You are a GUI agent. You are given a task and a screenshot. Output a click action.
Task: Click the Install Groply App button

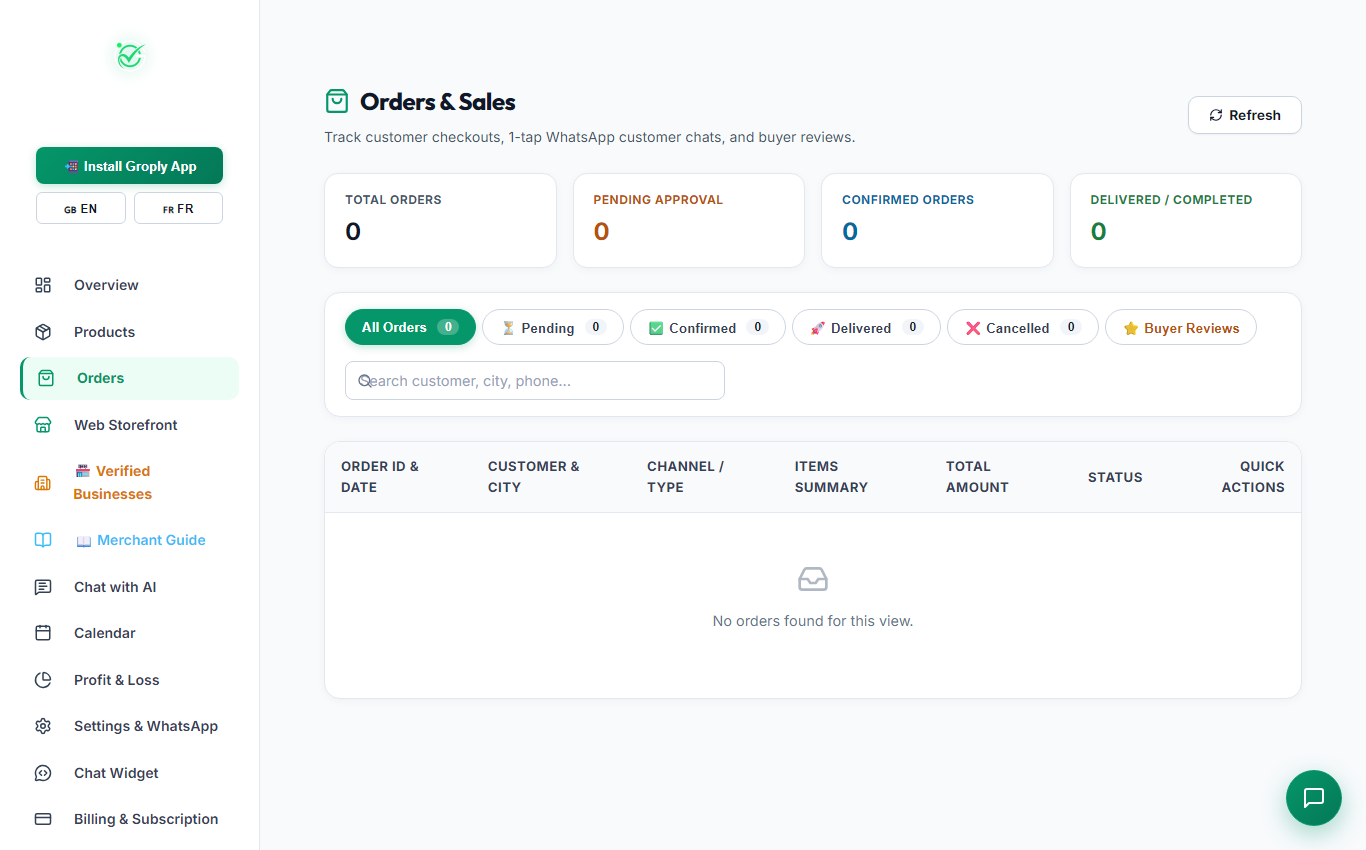point(129,166)
